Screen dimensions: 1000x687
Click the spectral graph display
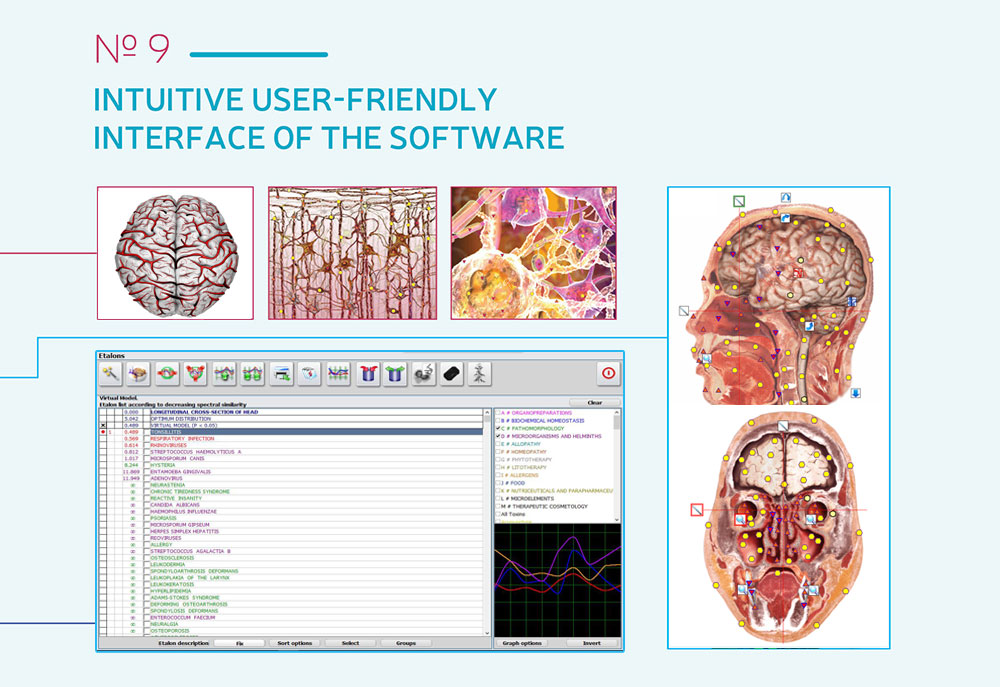[x=558, y=580]
